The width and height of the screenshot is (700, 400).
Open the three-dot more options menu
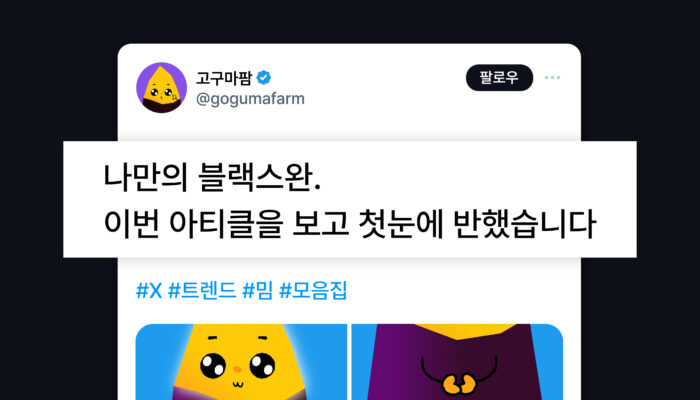click(552, 78)
